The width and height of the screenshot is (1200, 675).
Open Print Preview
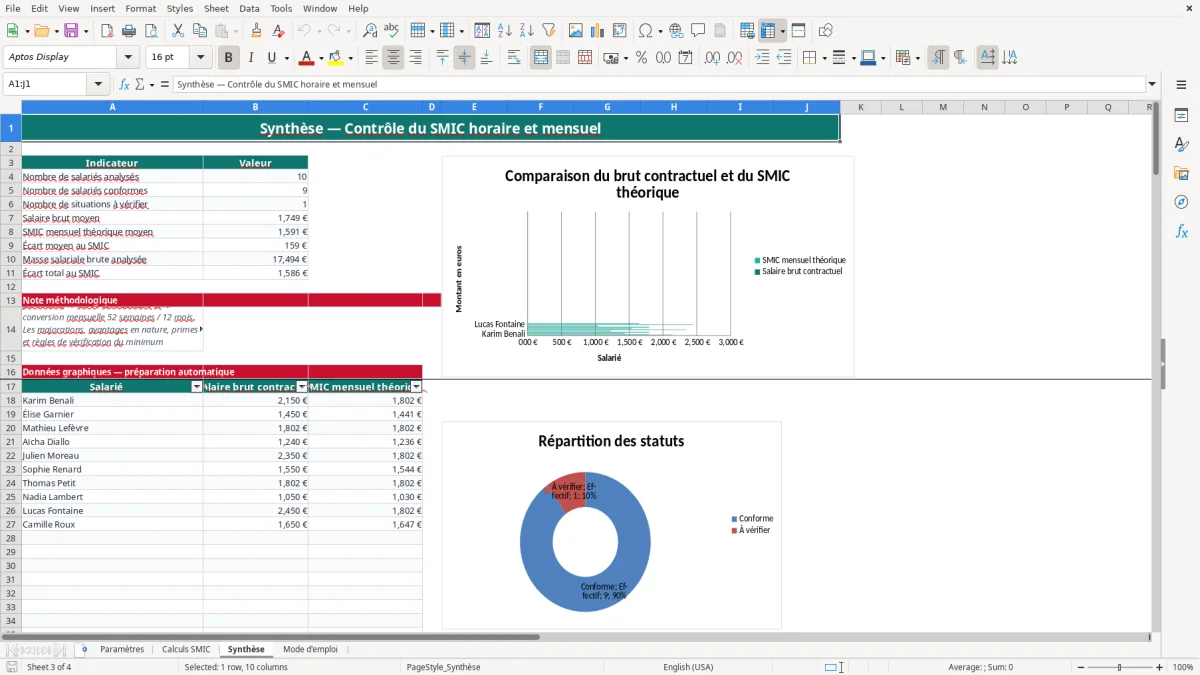click(x=150, y=31)
